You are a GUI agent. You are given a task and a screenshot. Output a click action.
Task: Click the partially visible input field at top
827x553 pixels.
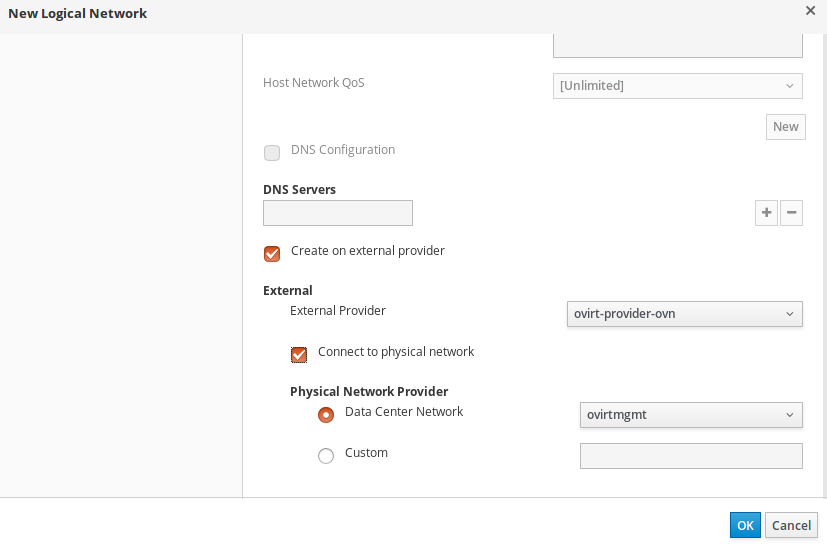point(678,46)
